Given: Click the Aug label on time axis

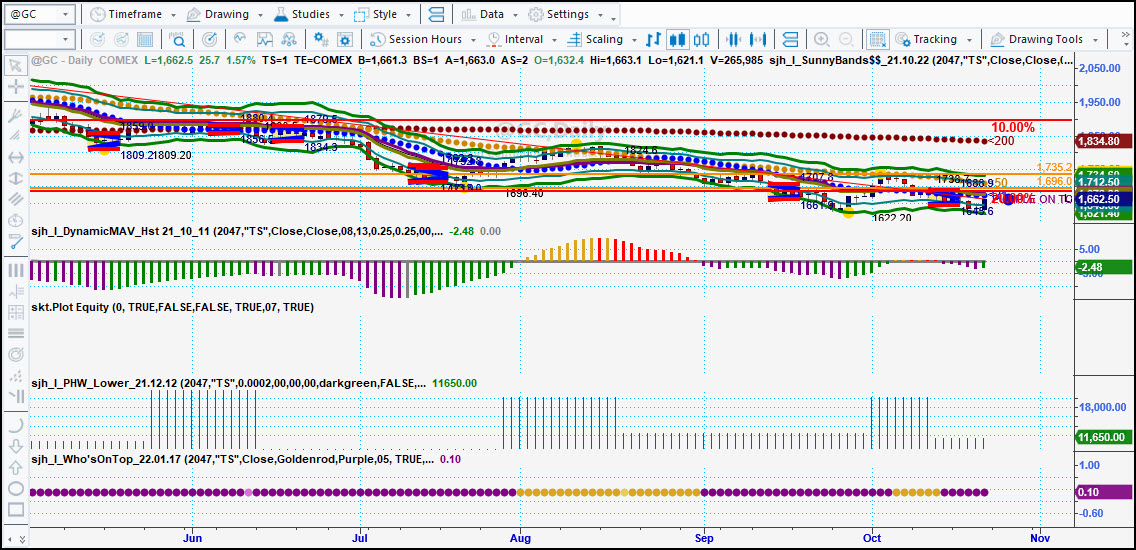Looking at the screenshot, I should [520, 538].
